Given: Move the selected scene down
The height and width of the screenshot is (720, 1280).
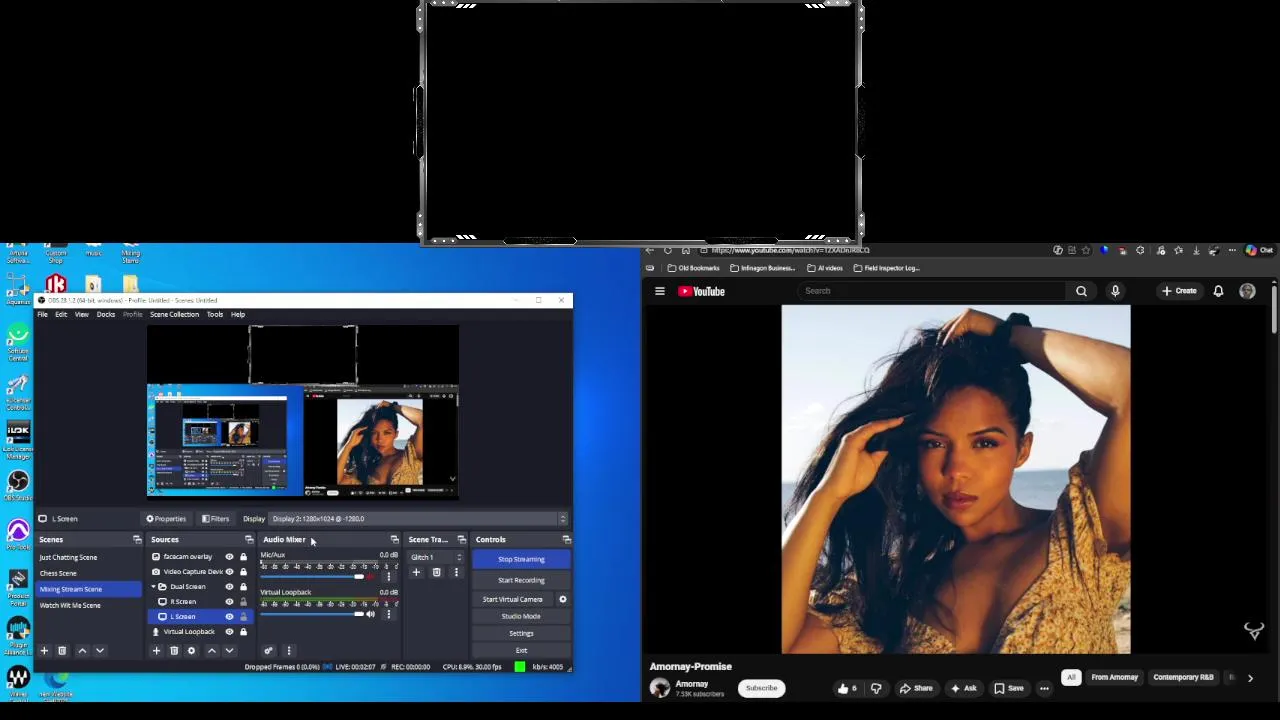Looking at the screenshot, I should [100, 651].
